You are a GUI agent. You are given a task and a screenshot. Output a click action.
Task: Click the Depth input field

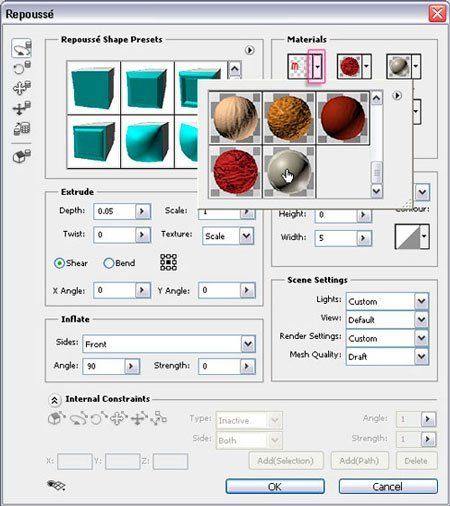115,211
